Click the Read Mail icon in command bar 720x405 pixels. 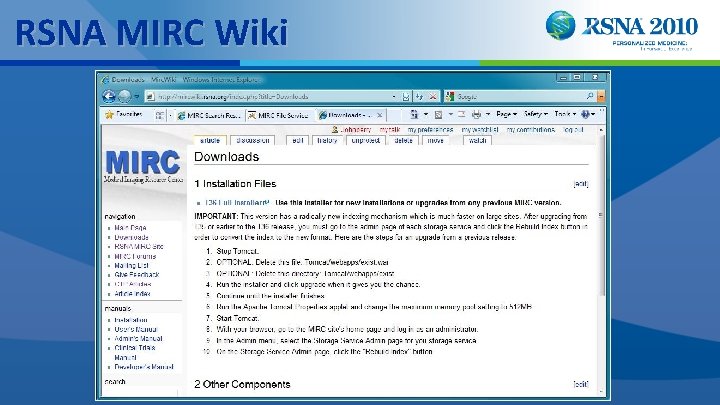[462, 114]
